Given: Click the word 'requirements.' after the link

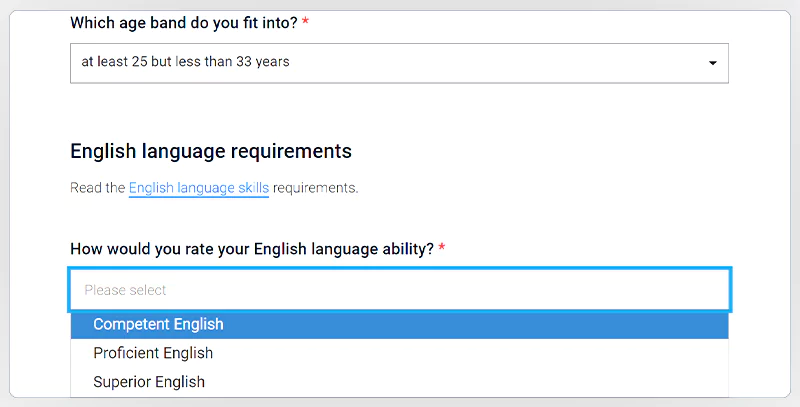Looking at the screenshot, I should [315, 187].
